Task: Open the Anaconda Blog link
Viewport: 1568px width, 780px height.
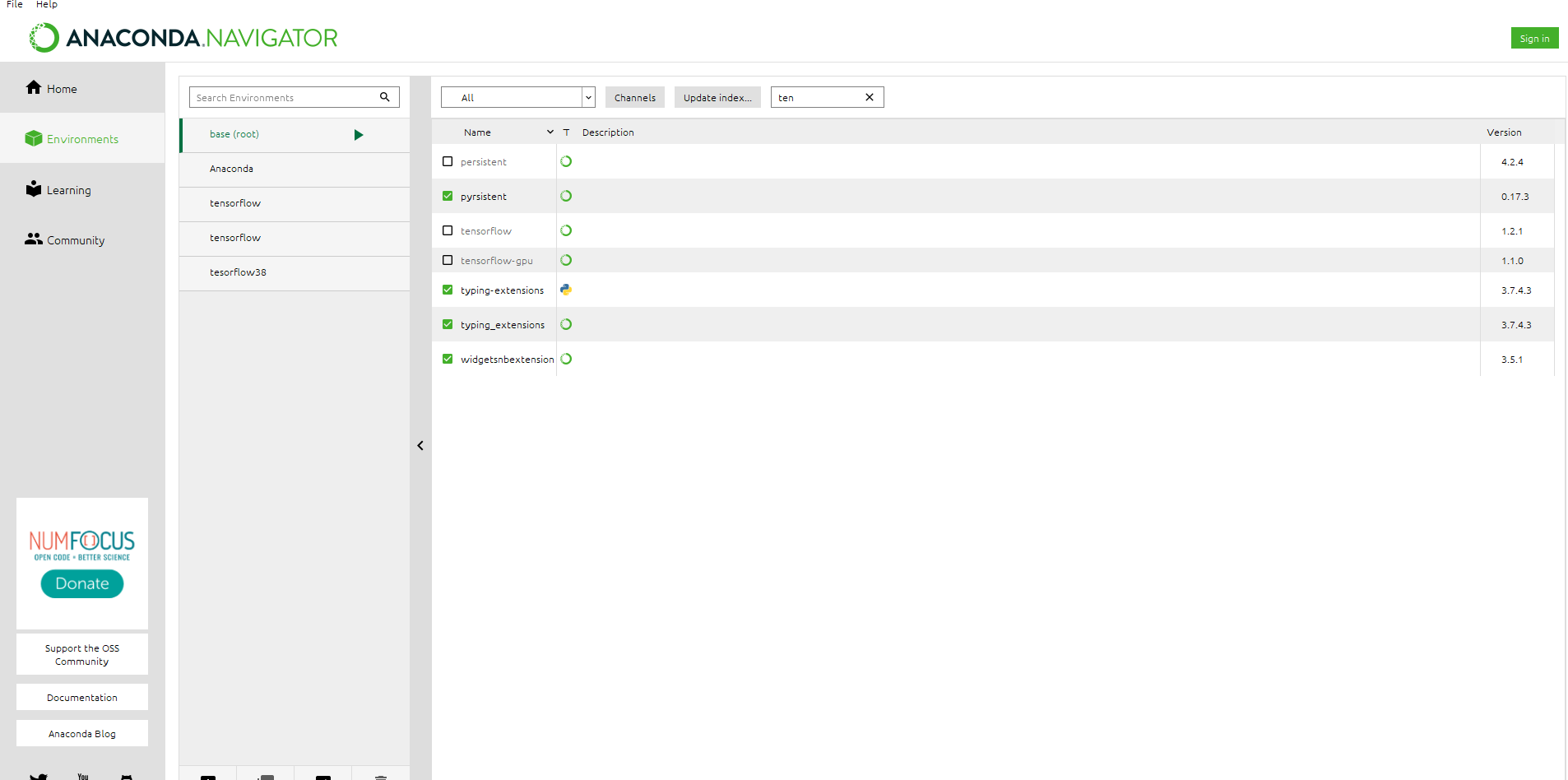Action: 82,733
